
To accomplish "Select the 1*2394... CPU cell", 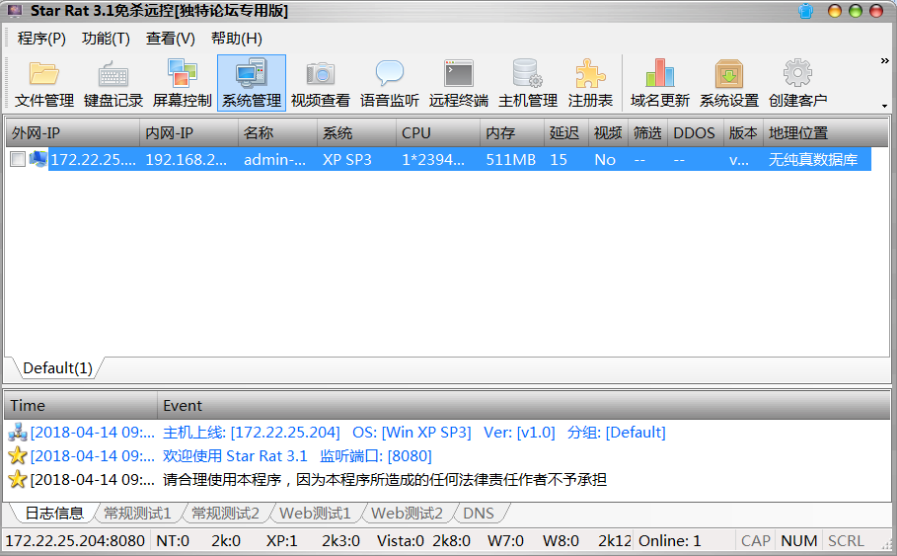I will tap(434, 160).
